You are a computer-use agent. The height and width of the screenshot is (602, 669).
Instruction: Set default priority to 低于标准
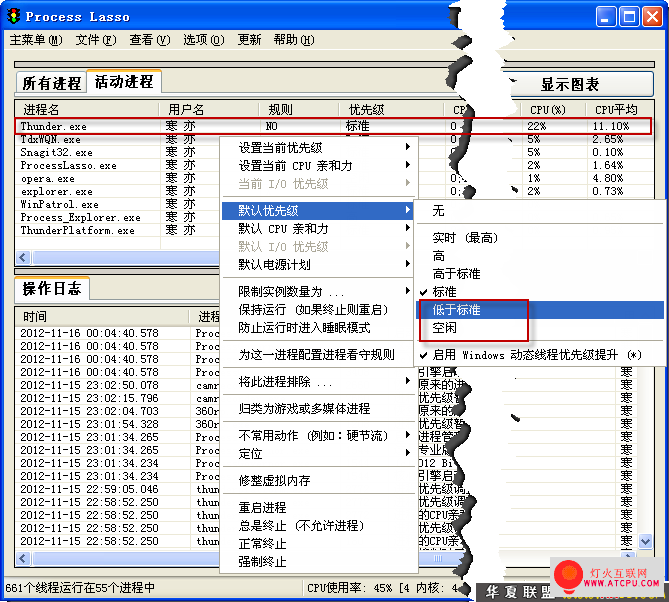click(540, 309)
